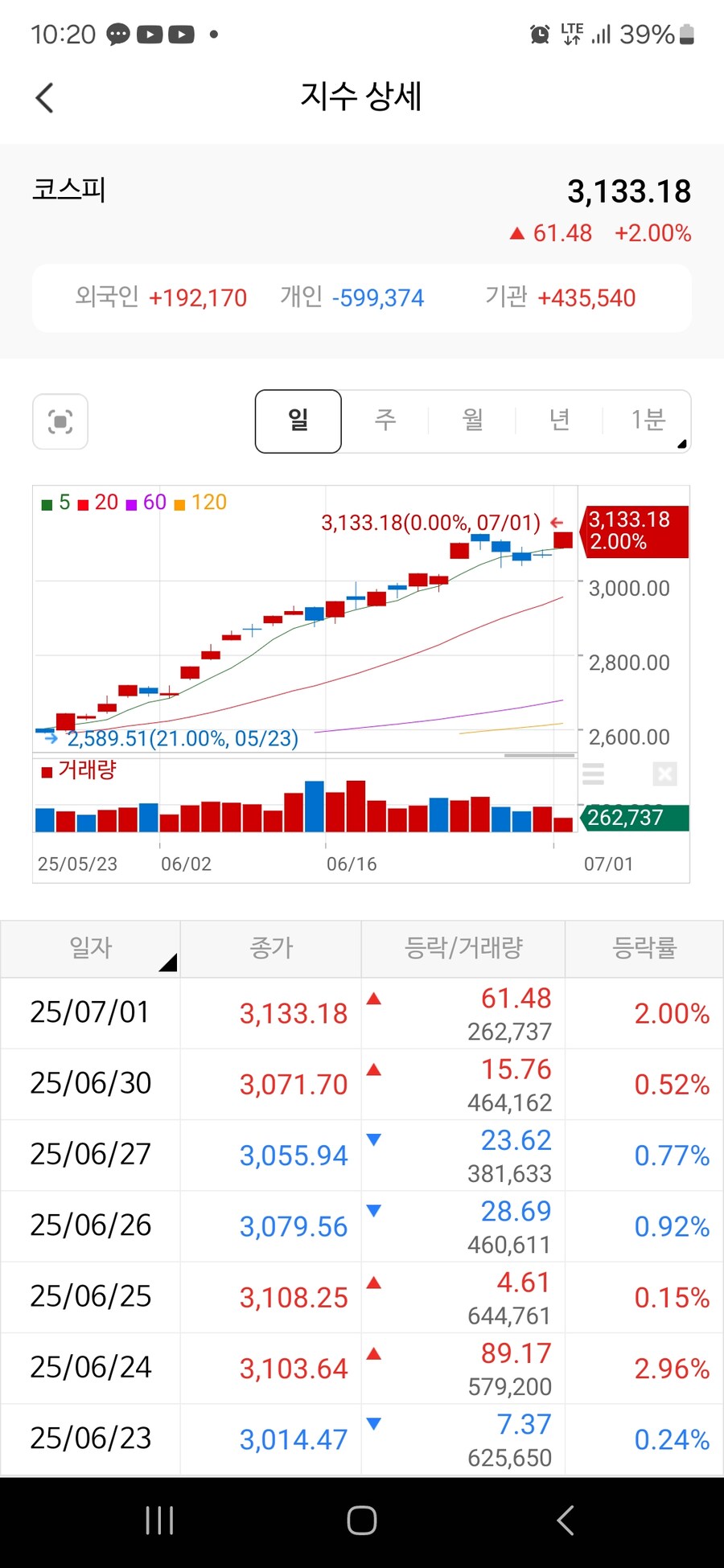Tap the 코스피 index name

pyautogui.click(x=69, y=189)
